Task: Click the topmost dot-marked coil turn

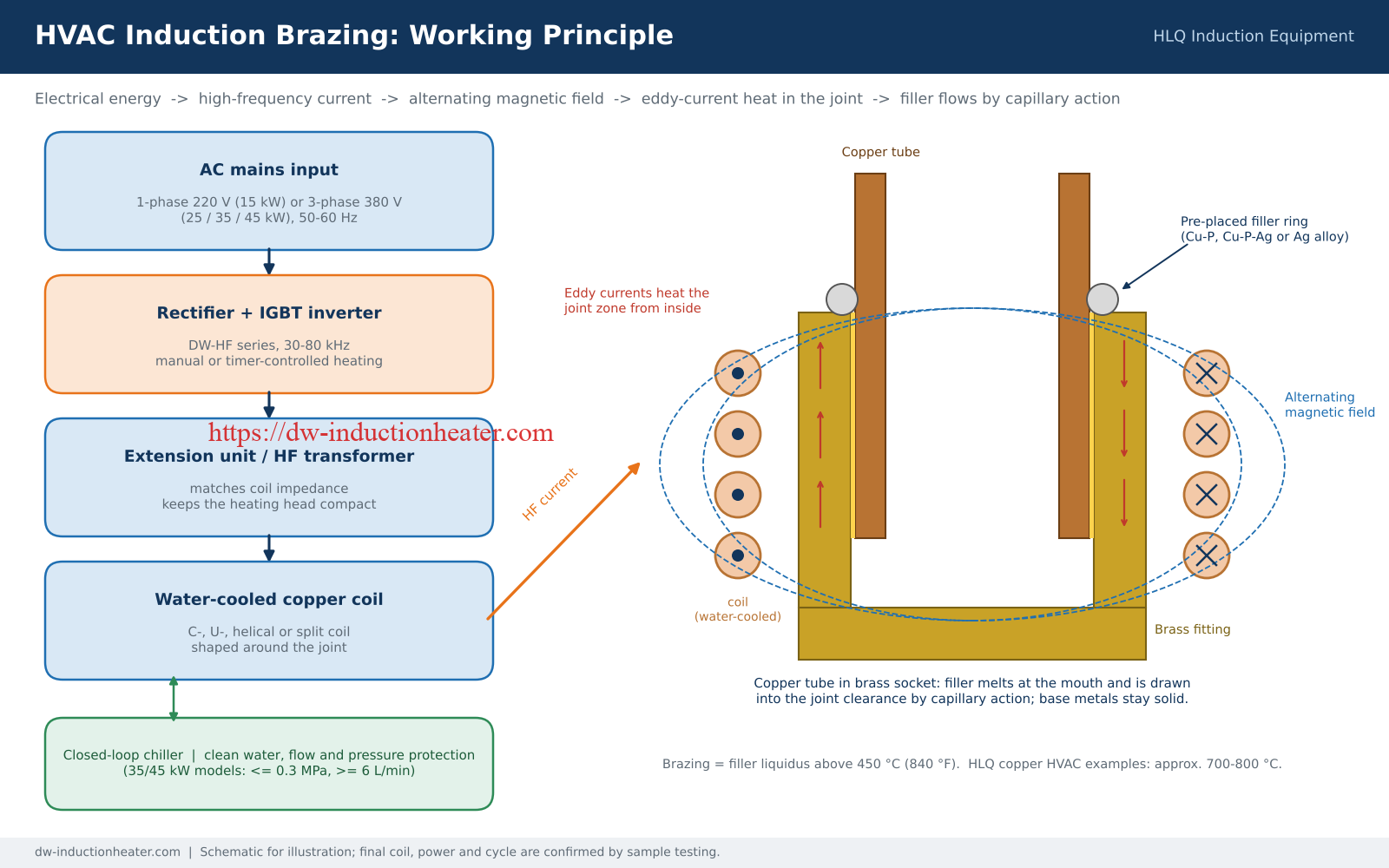Action: click(x=738, y=373)
